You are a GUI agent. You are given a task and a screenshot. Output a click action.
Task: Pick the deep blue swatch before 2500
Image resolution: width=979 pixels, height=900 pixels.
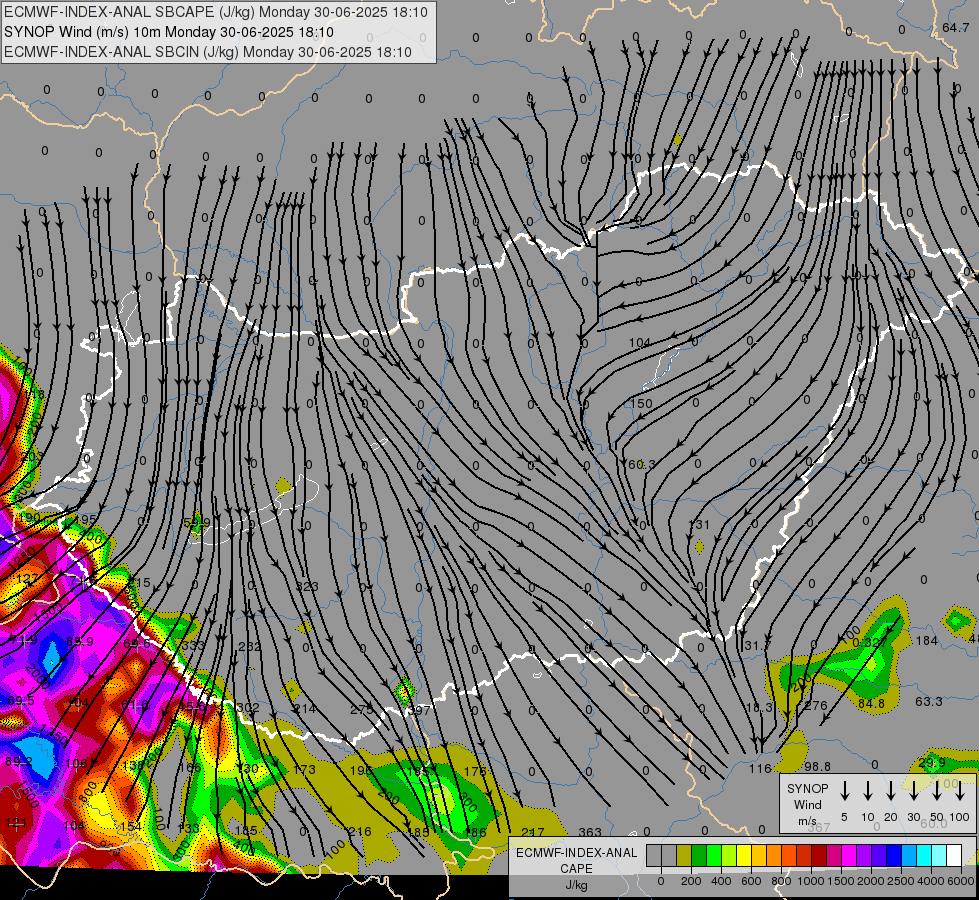[894, 855]
